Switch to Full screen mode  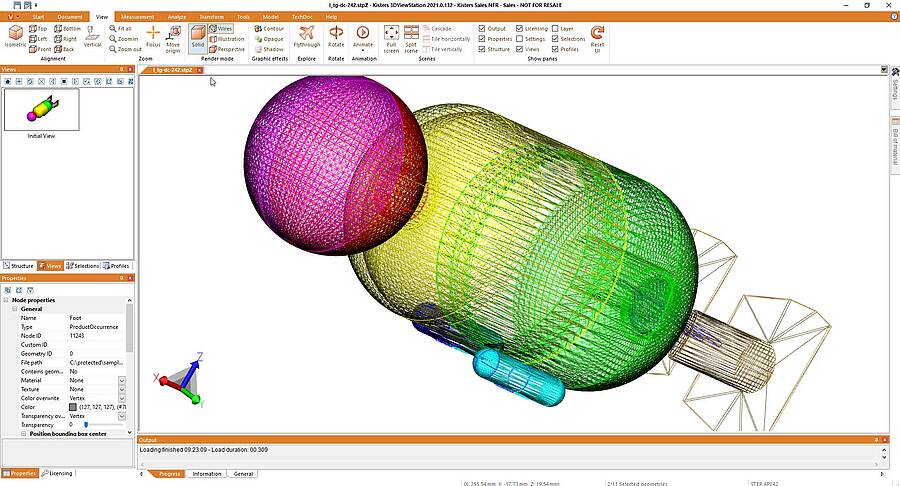click(391, 39)
